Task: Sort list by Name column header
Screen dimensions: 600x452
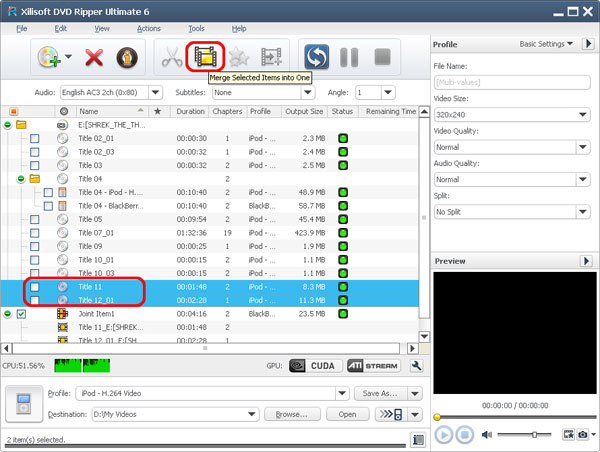Action: [111, 111]
